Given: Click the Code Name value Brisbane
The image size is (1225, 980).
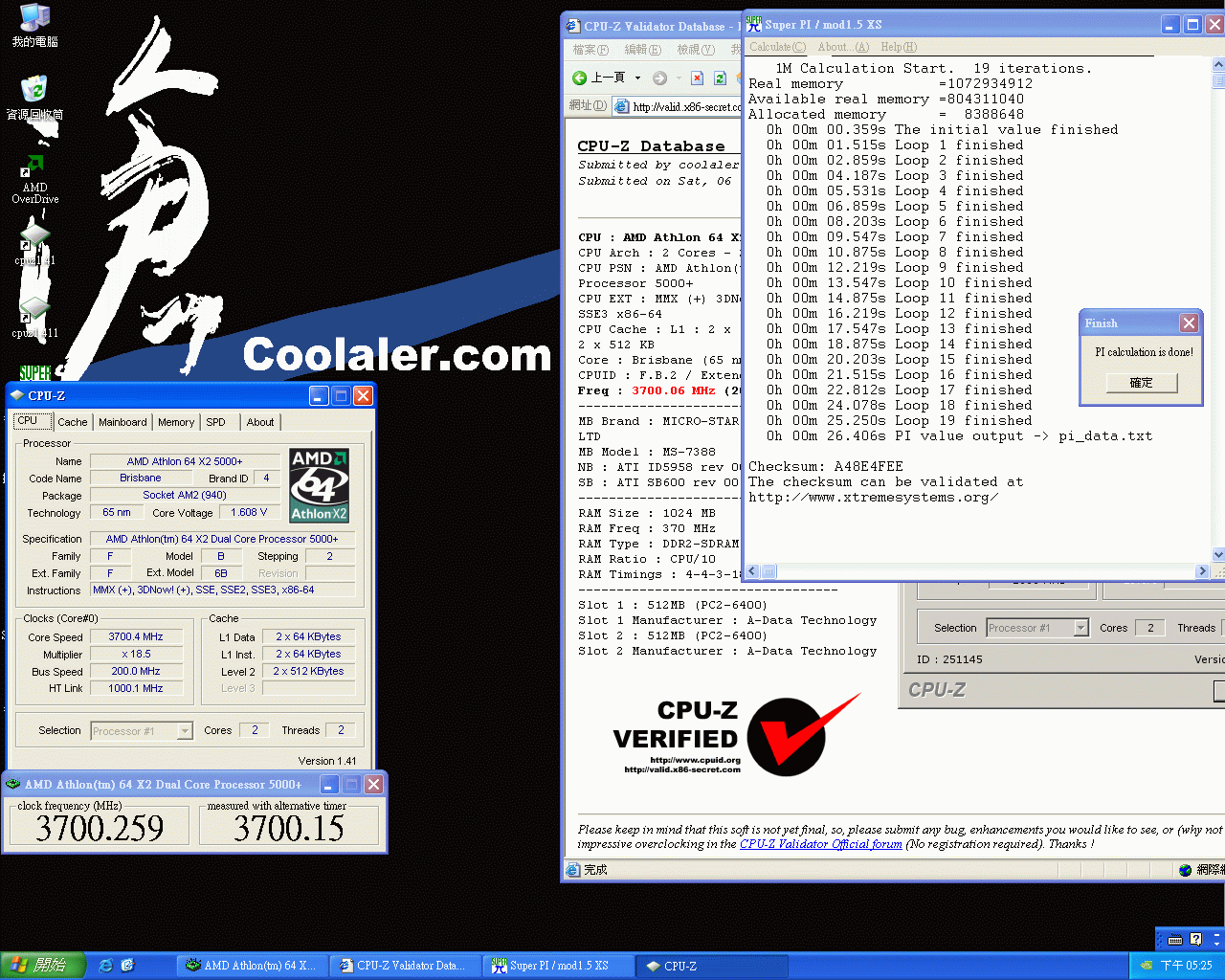Looking at the screenshot, I should [141, 478].
